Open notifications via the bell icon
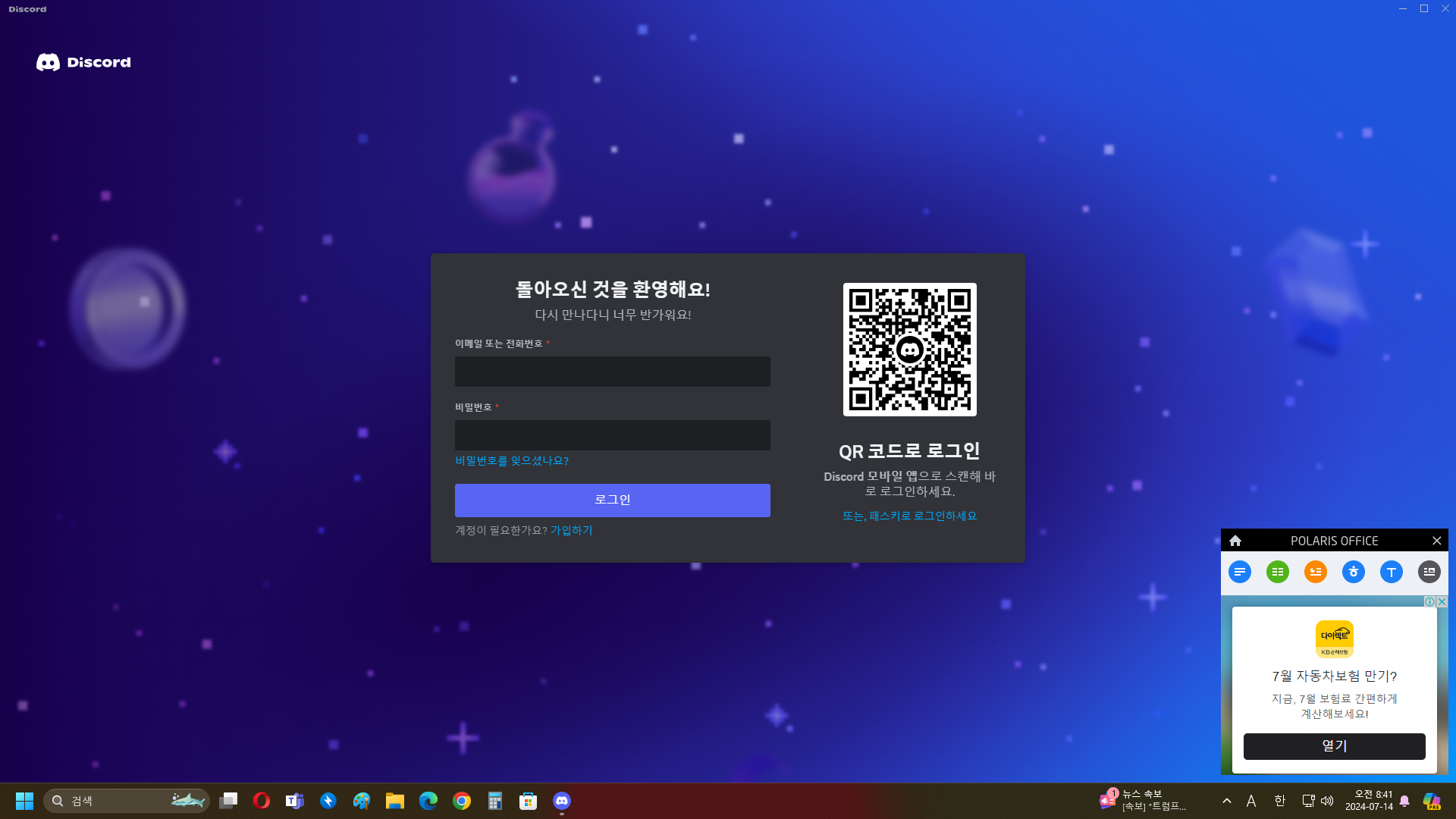 click(1404, 801)
